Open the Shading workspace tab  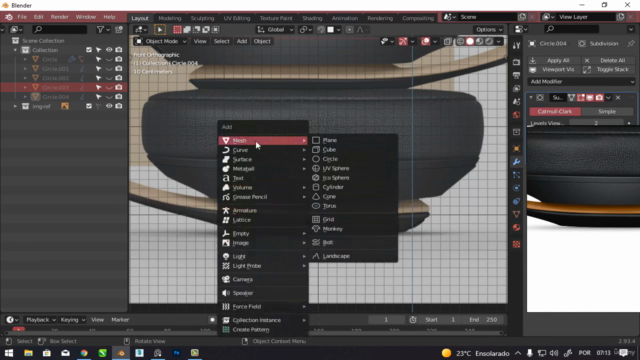(312, 18)
